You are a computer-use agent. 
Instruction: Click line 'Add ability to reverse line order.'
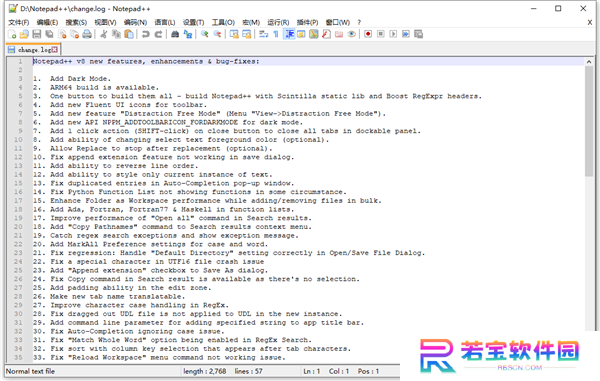pyautogui.click(x=124, y=166)
